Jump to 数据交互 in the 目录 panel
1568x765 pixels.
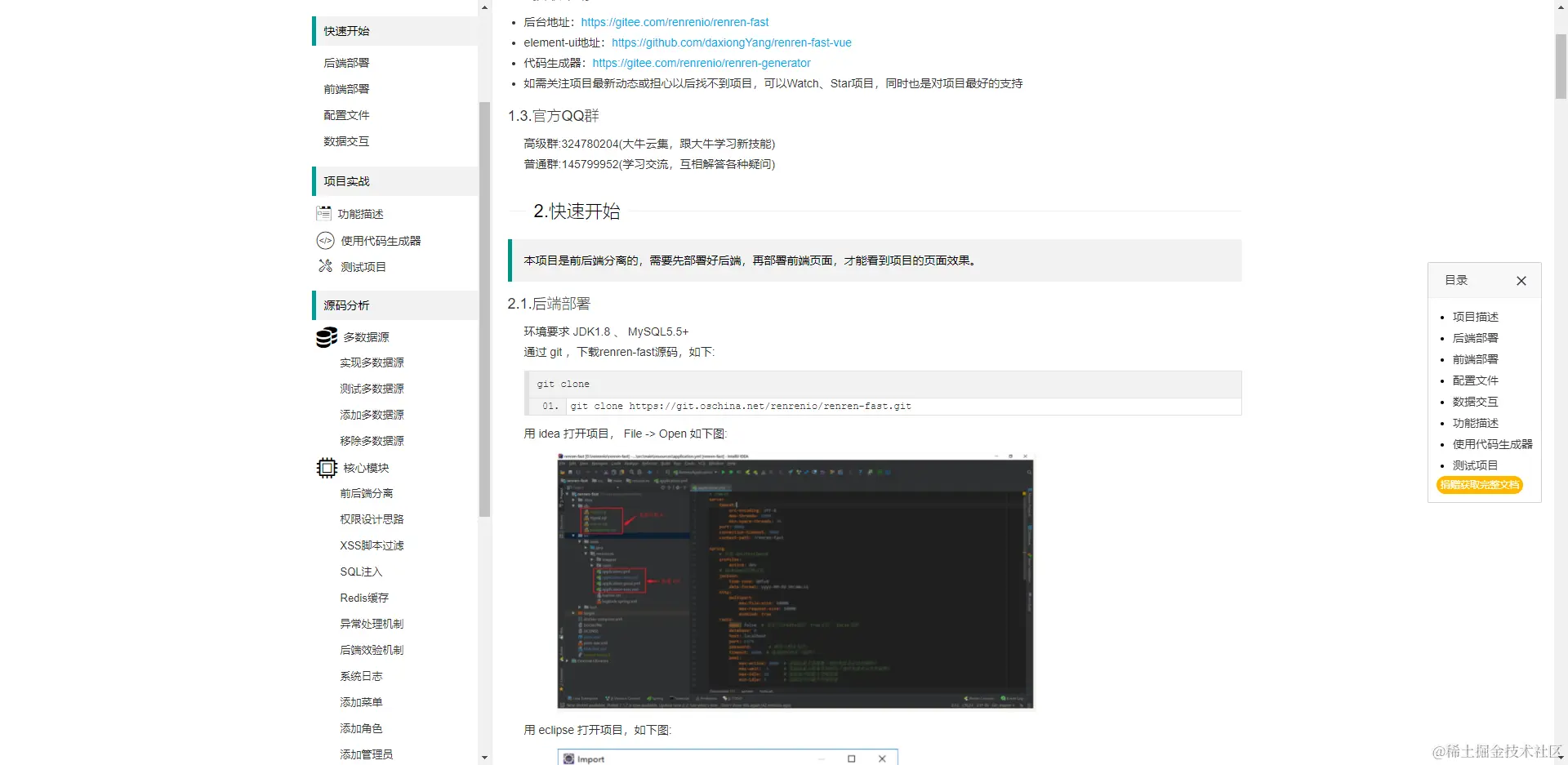coord(1475,402)
